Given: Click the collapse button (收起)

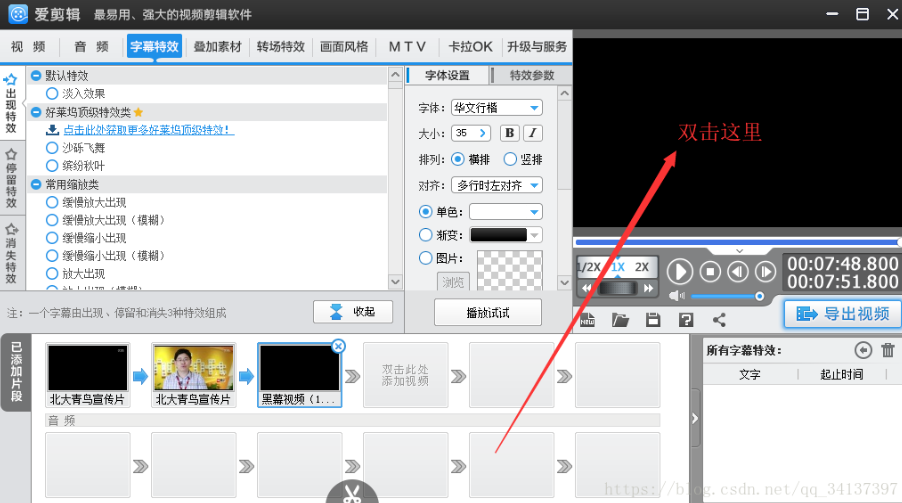Looking at the screenshot, I should point(353,312).
